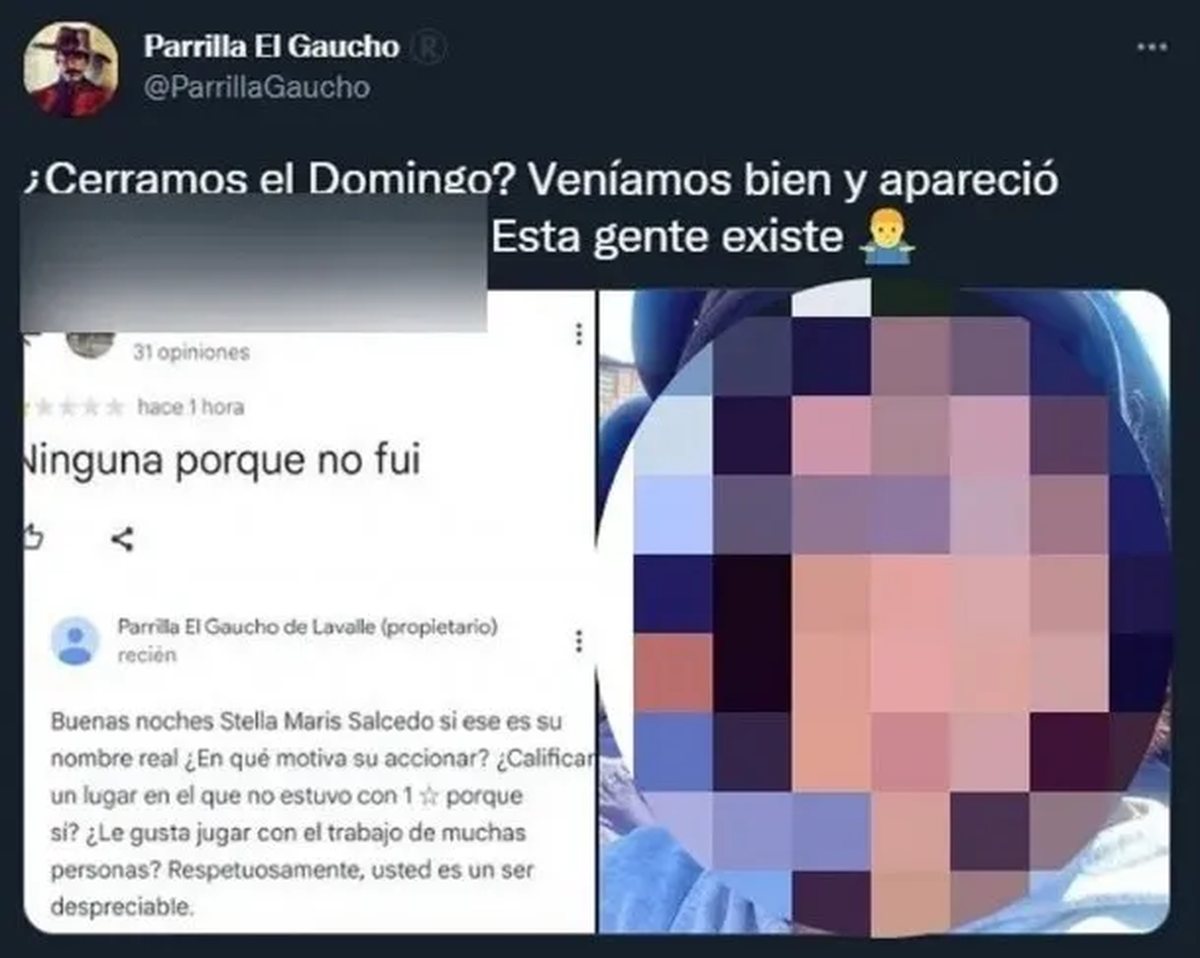Click the thumbs-up like icon on review
The height and width of the screenshot is (958, 1200).
[33, 539]
